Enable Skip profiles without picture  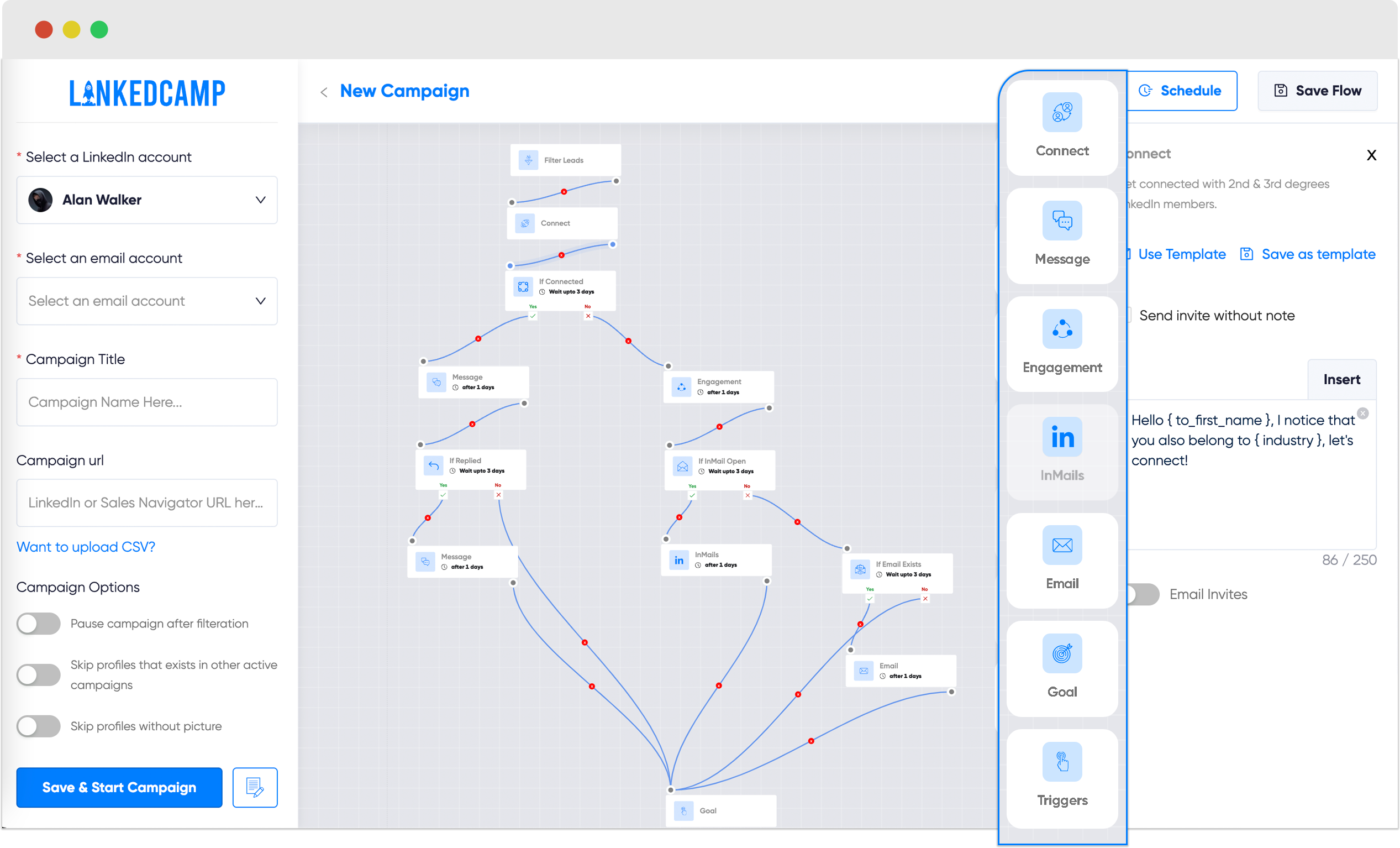click(x=38, y=726)
